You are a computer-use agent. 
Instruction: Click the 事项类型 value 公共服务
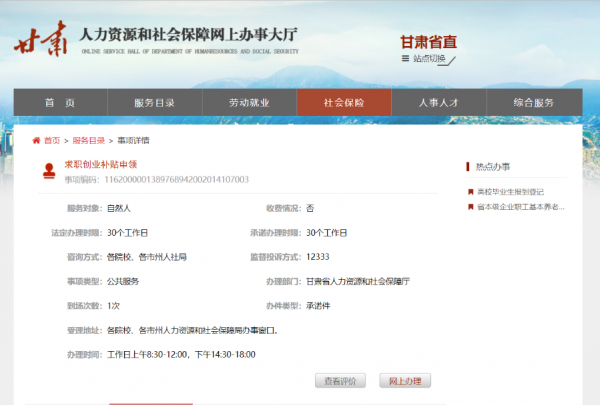point(123,281)
